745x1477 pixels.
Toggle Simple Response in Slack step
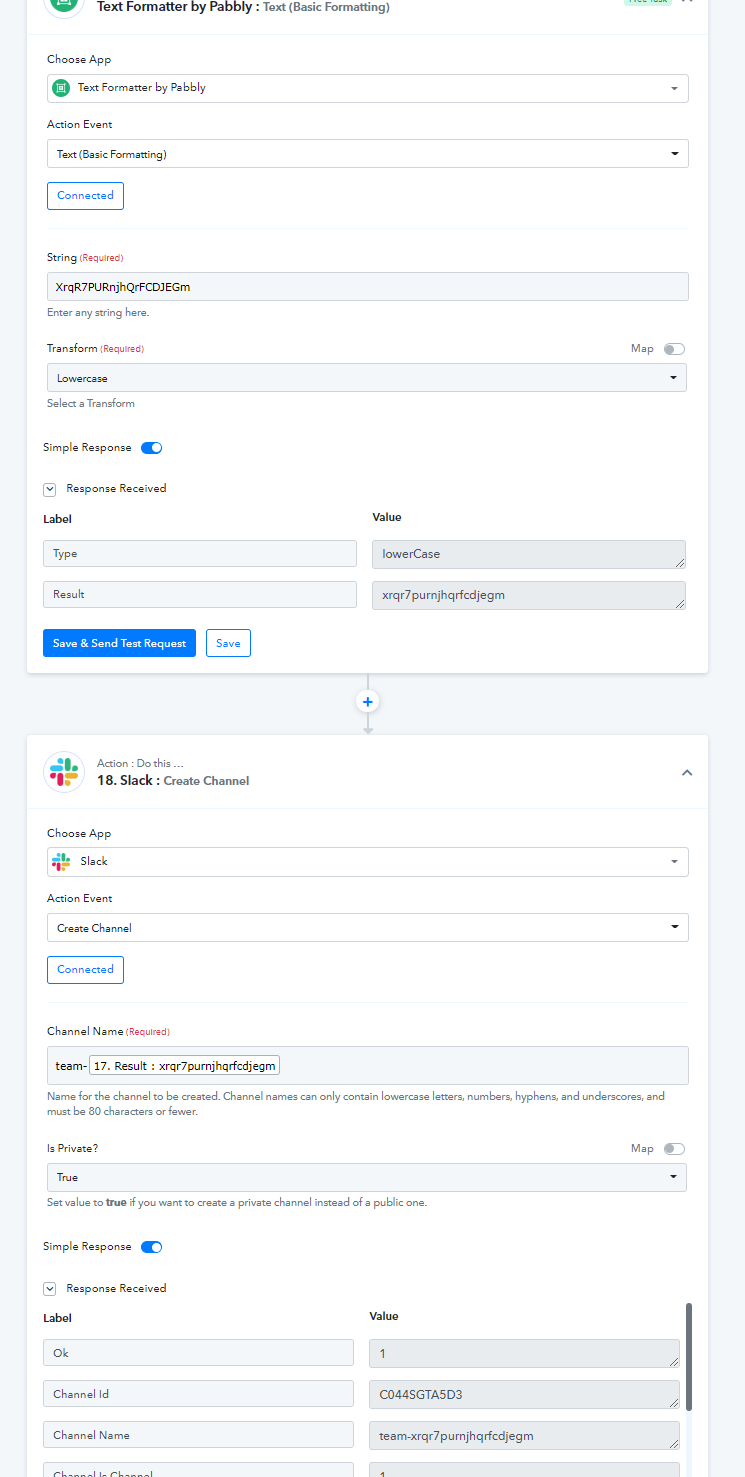151,1247
